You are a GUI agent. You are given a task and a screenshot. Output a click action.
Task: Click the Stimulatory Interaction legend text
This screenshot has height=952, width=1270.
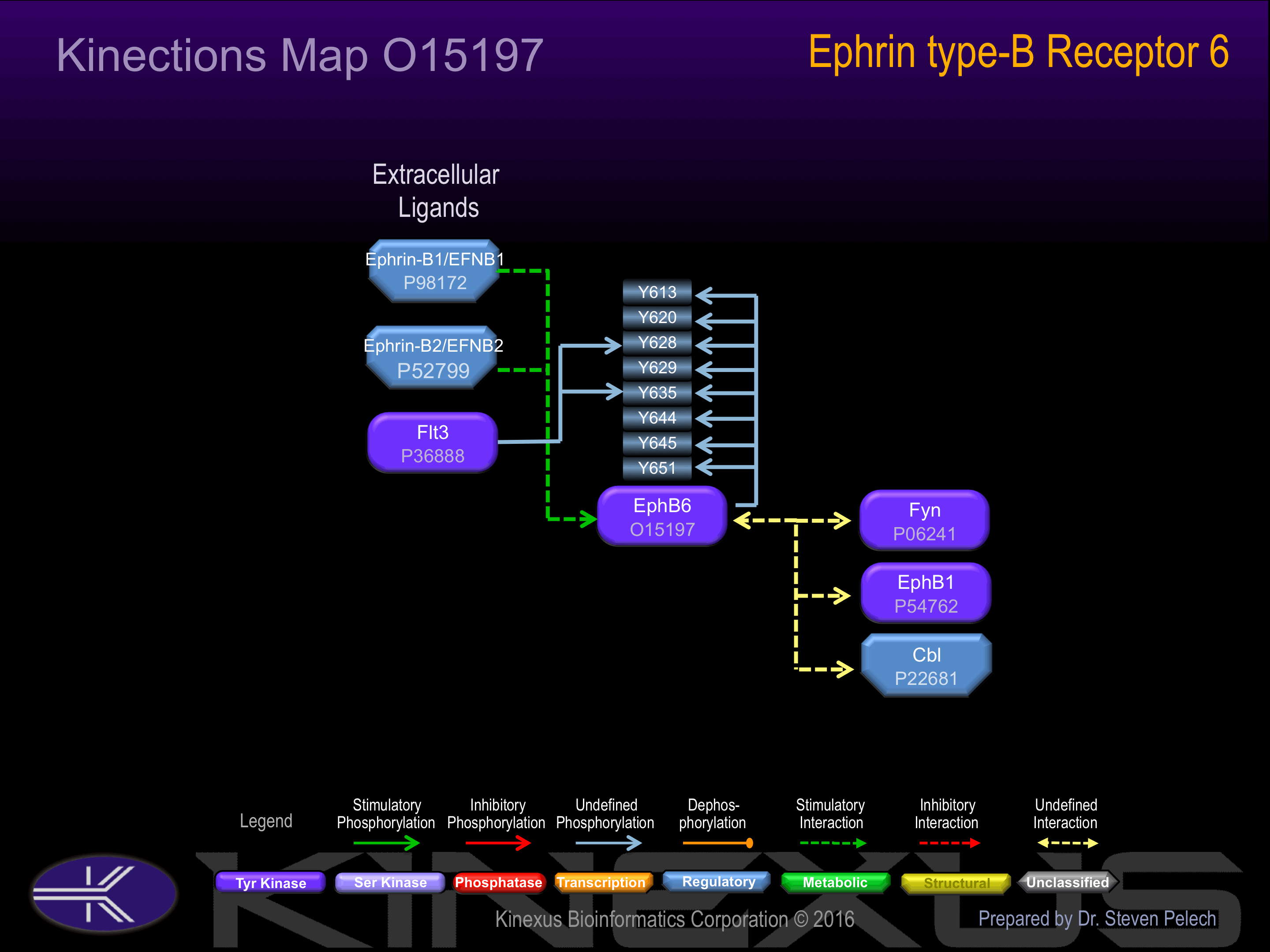point(830,814)
